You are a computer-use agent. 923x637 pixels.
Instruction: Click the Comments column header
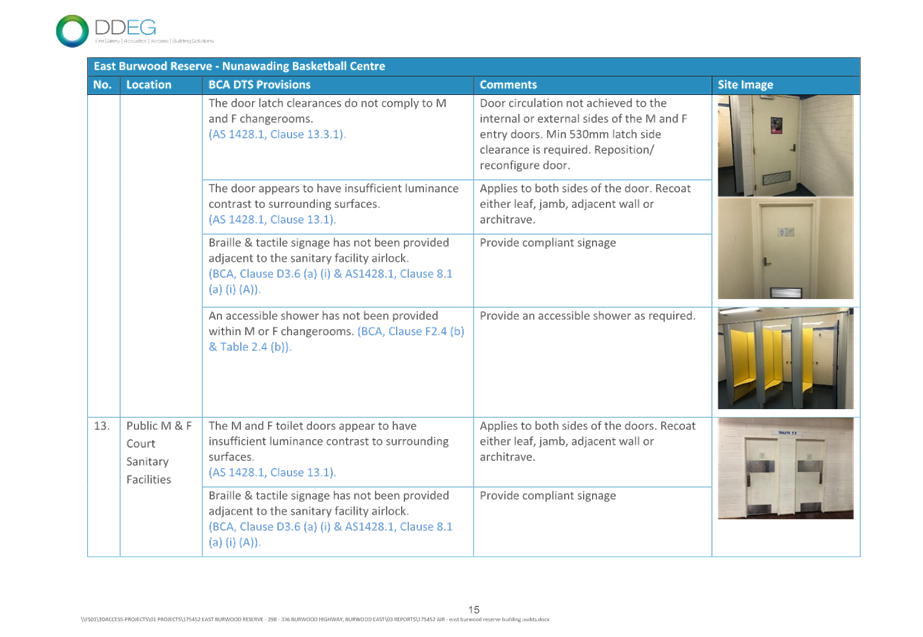point(508,85)
